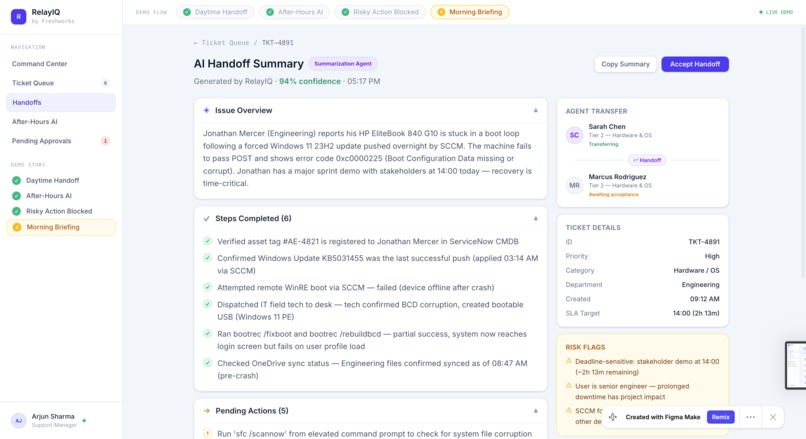Screen dimensions: 806x439
Task: Collapse the Pending Actions section
Action: pyautogui.click(x=536, y=411)
